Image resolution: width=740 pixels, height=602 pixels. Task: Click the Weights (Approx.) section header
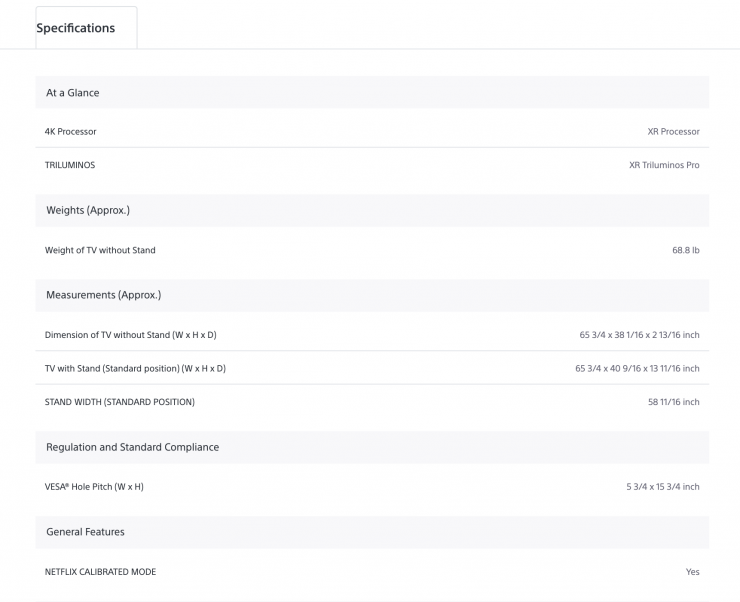[x=88, y=210]
